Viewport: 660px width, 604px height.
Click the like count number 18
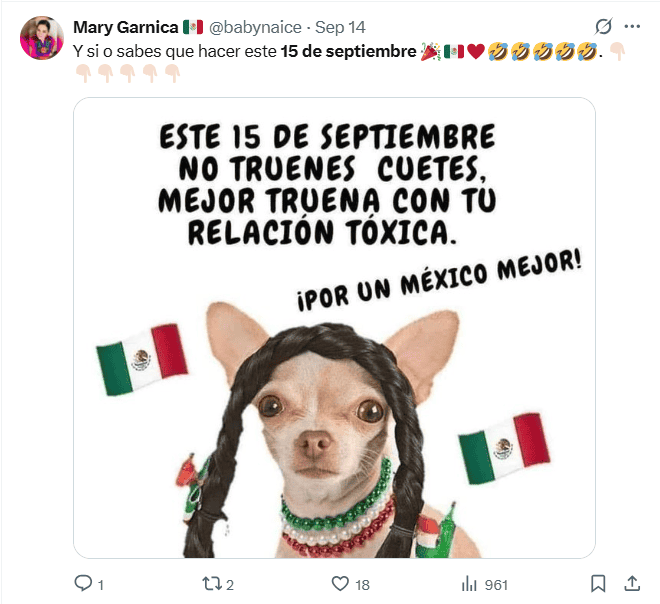pyautogui.click(x=362, y=585)
